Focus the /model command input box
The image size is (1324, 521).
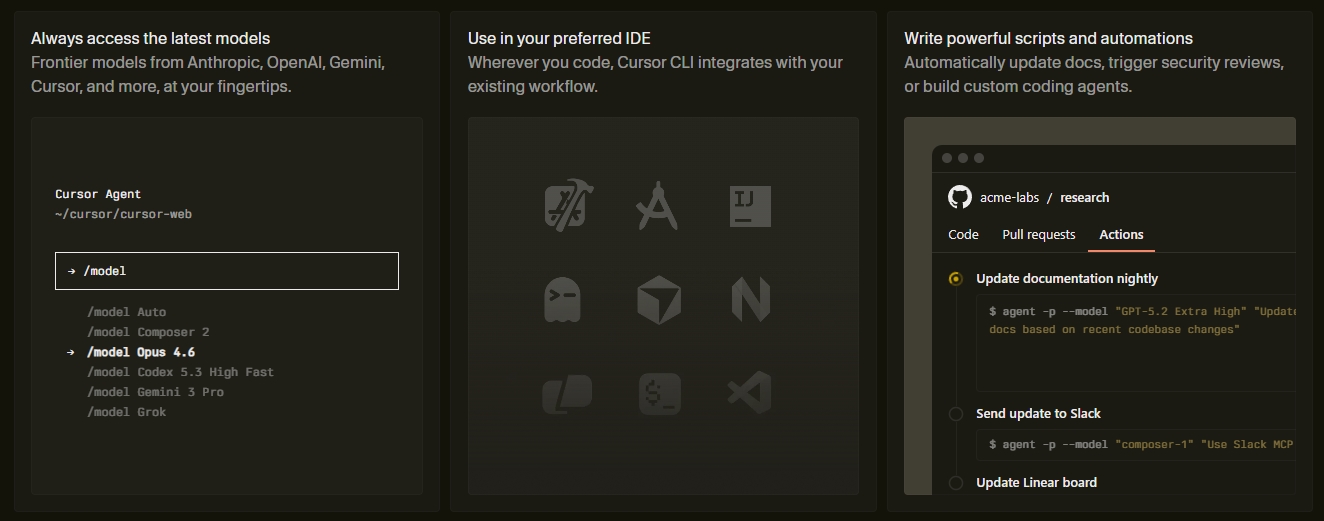227,271
